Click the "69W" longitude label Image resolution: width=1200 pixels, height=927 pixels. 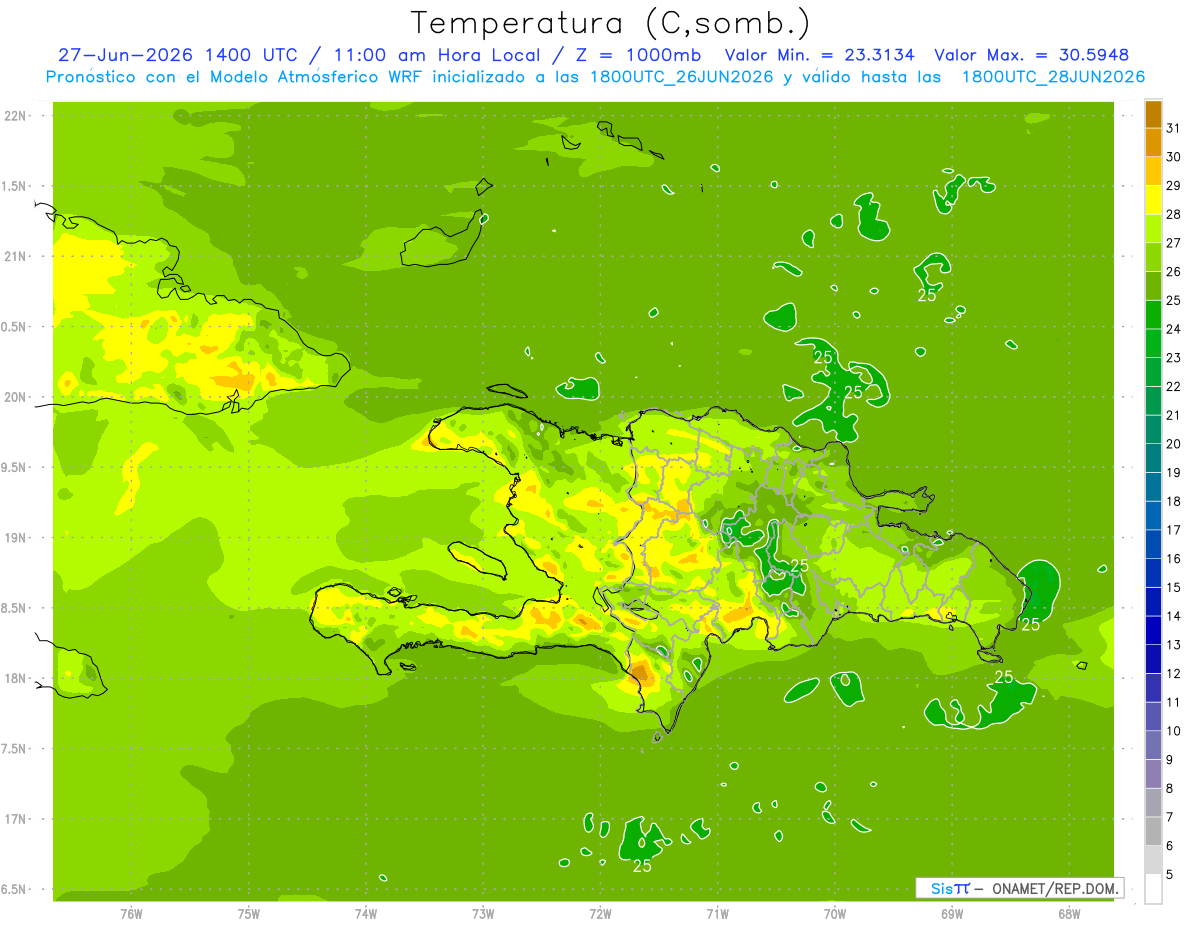[952, 914]
